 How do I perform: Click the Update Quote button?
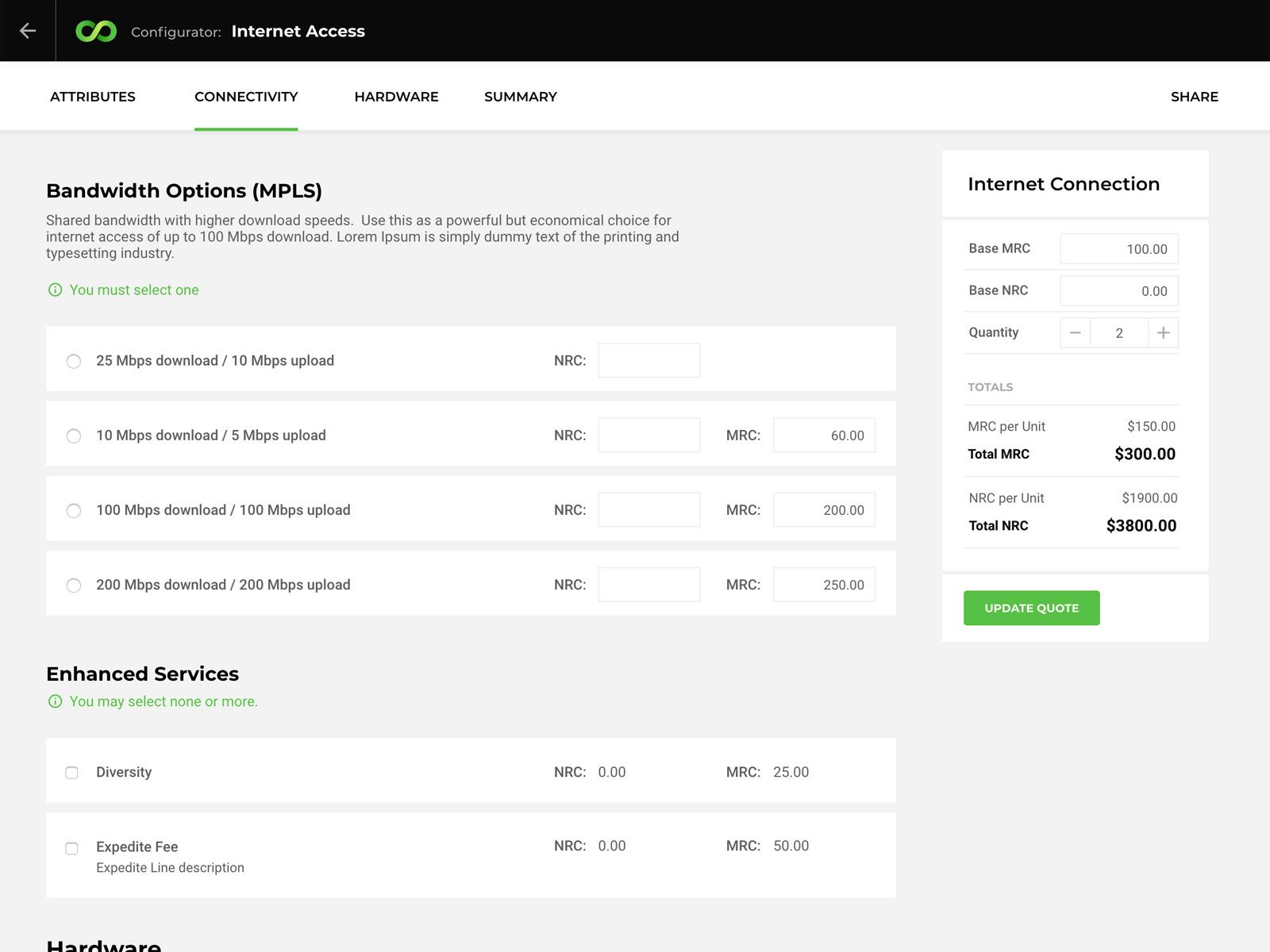1031,608
